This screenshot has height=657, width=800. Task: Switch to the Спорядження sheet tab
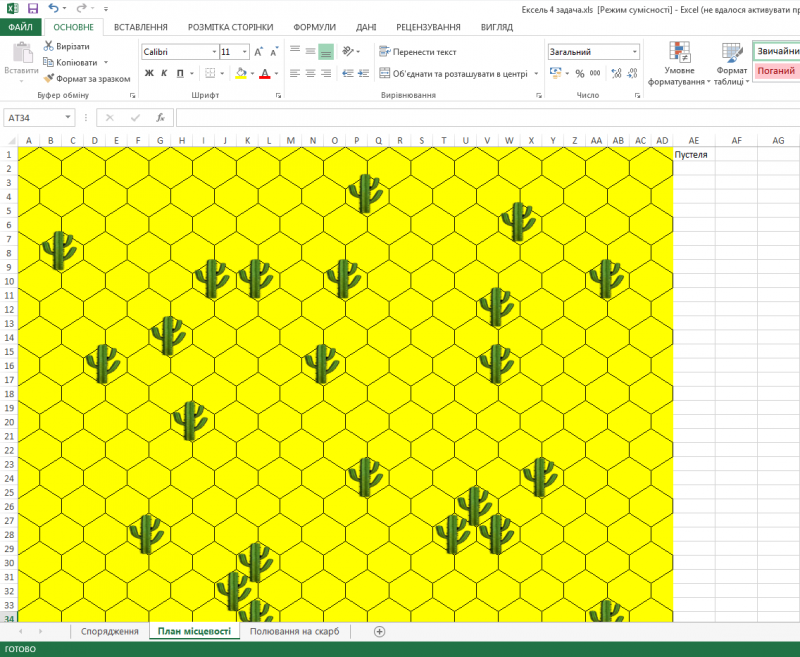(109, 631)
